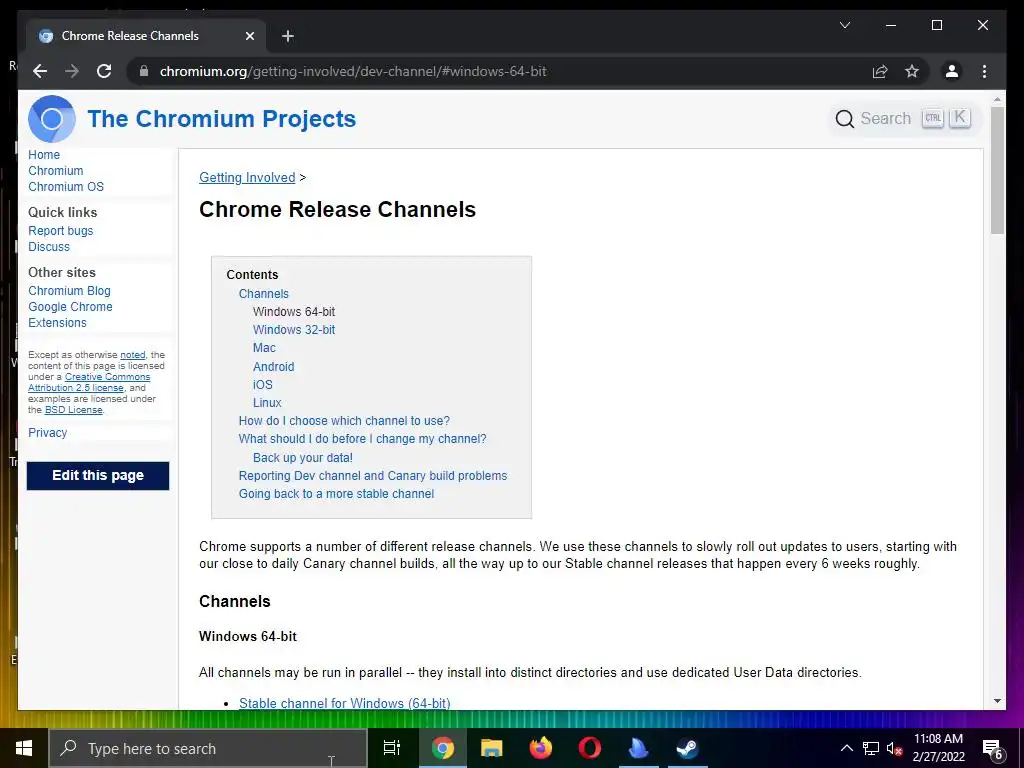This screenshot has width=1024, height=768.
Task: Show hidden system tray icons
Action: [x=846, y=748]
